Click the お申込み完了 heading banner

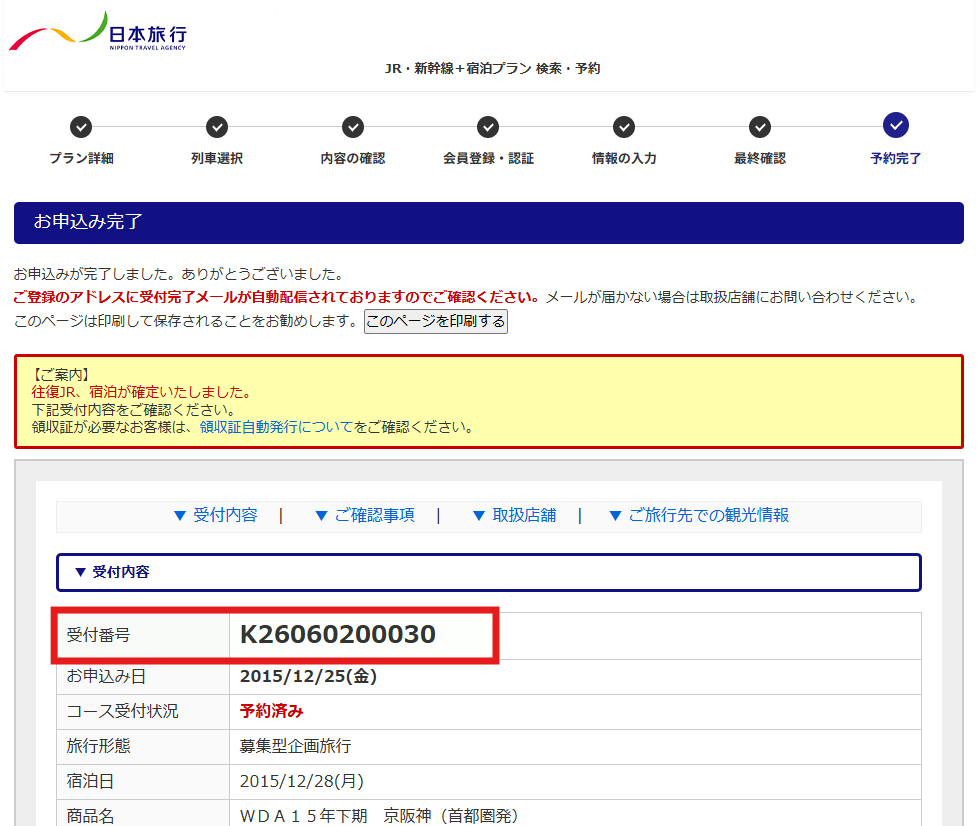coord(489,223)
